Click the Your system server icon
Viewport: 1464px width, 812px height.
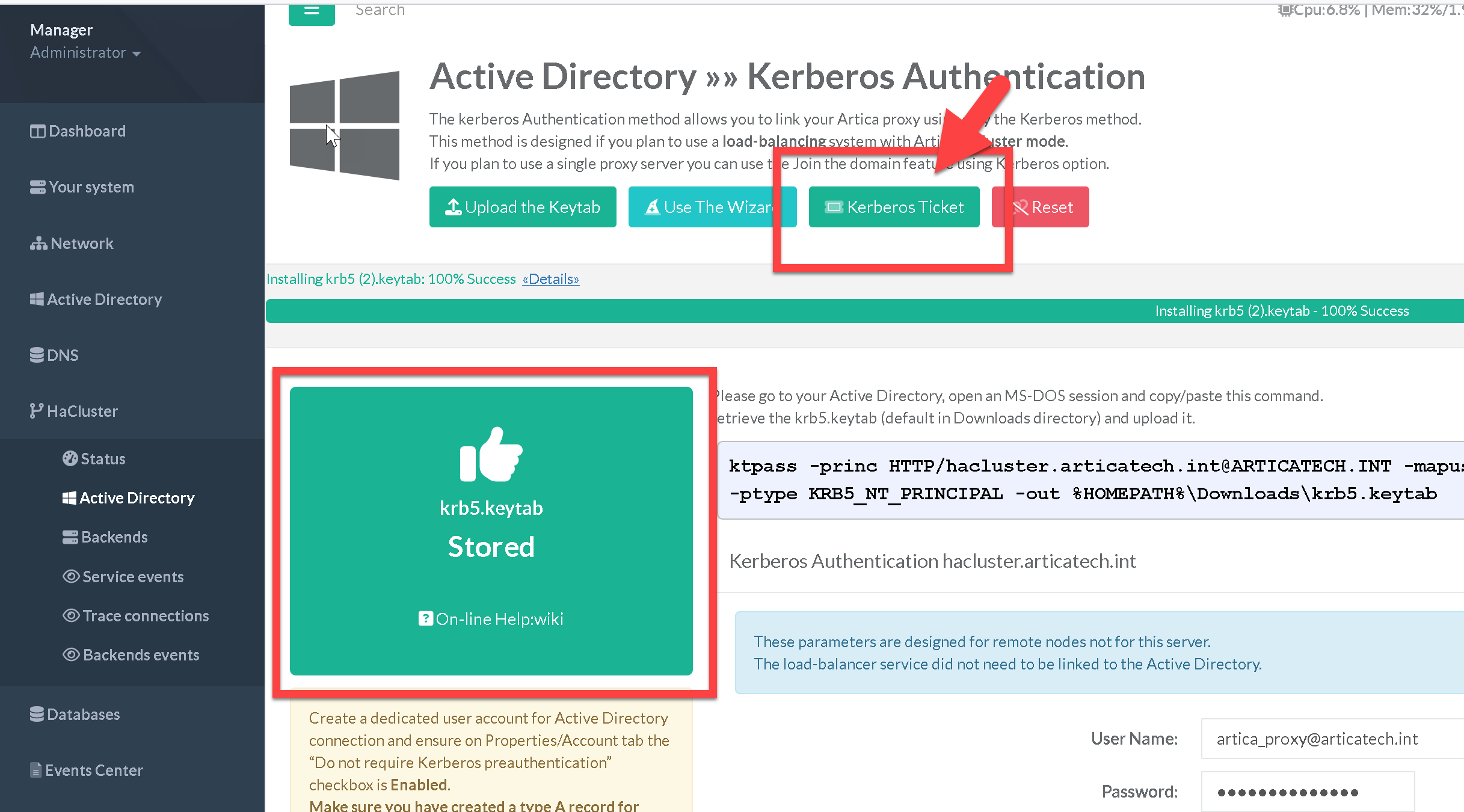click(38, 187)
